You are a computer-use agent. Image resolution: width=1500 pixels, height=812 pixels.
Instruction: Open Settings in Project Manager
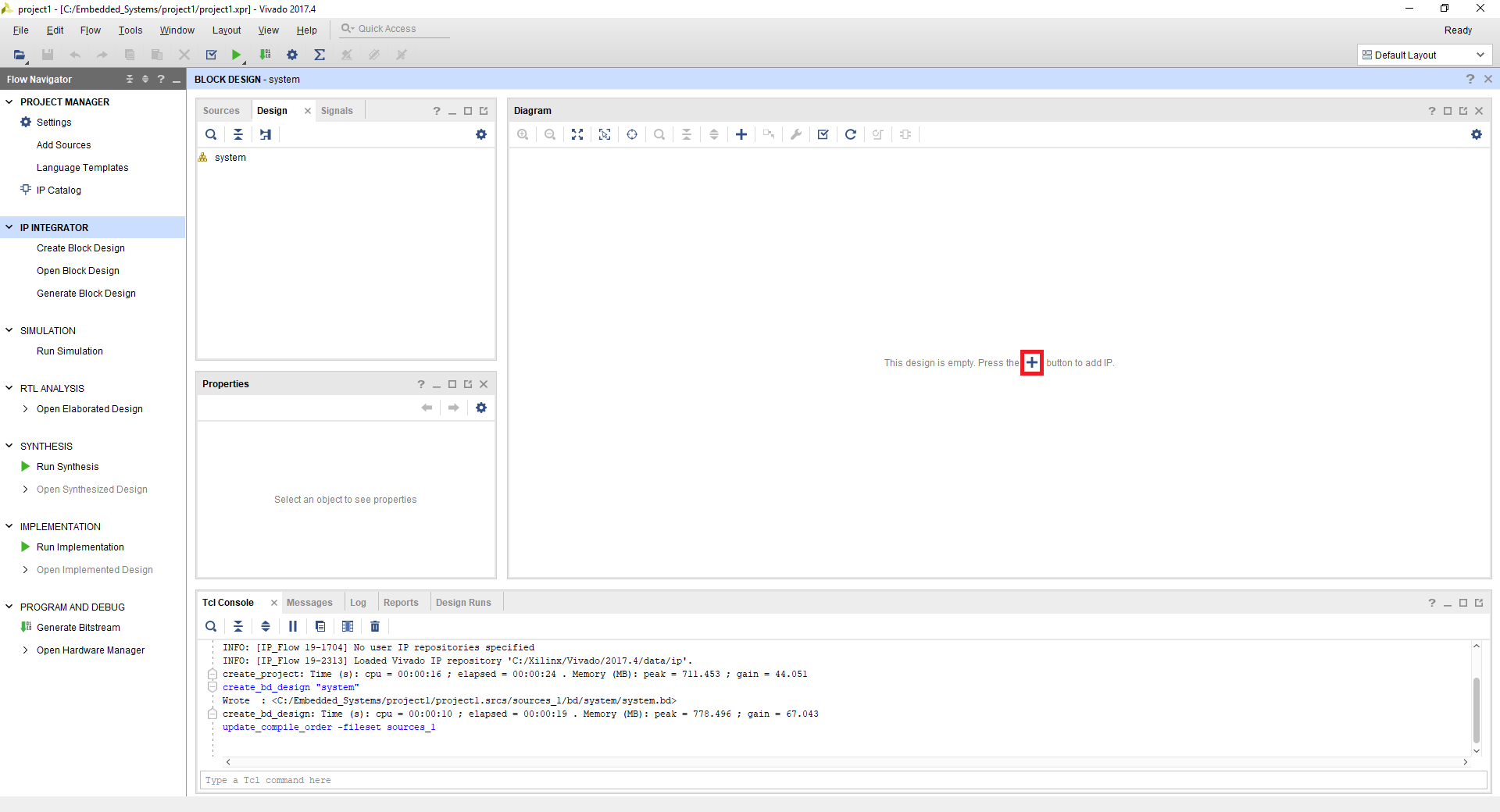(x=54, y=123)
